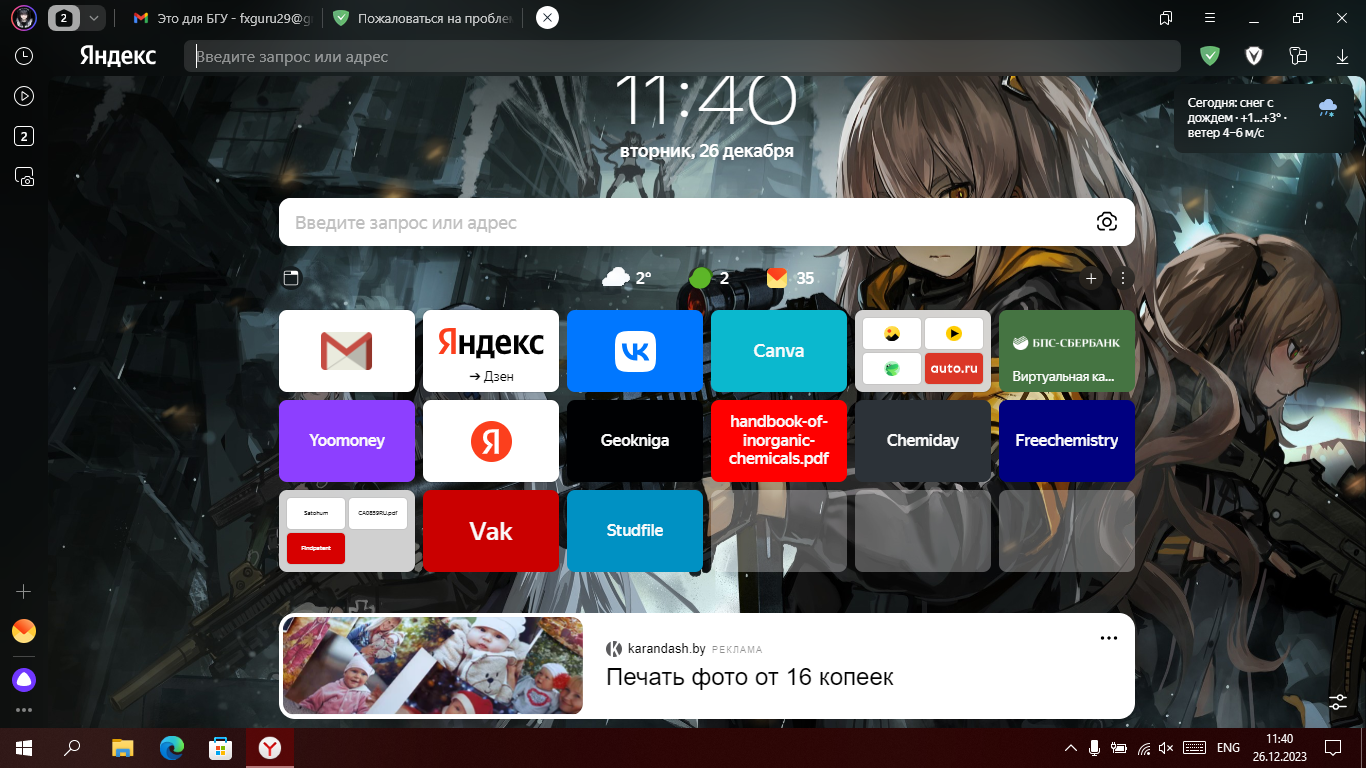Viewport: 1366px width, 768px height.
Task: Open Alice voice assistant icon
Action: pos(24,680)
